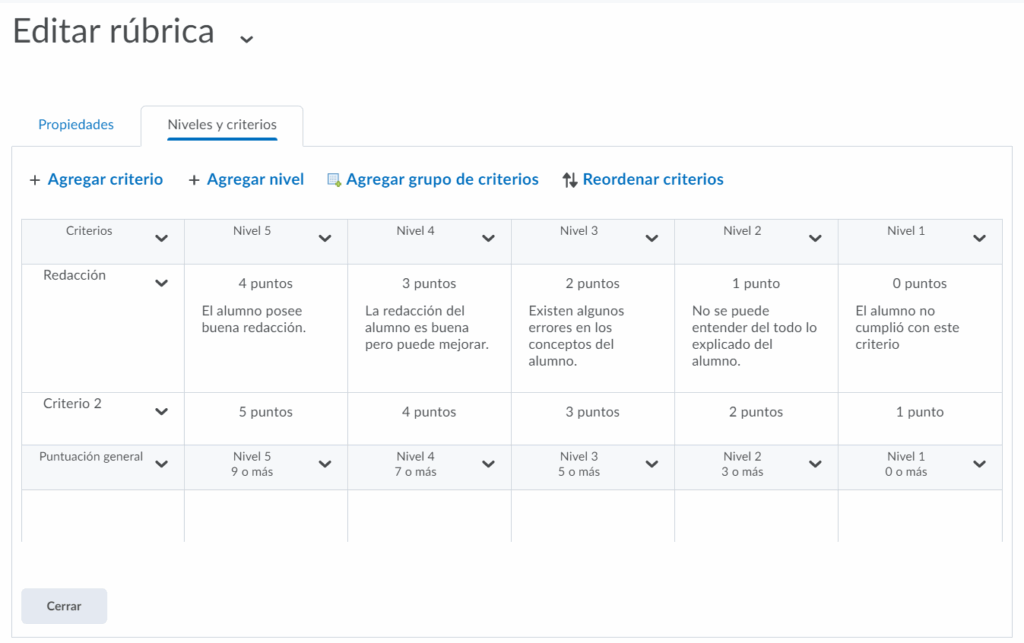The height and width of the screenshot is (643, 1024).
Task: Expand the Redacción criterion options chevron
Action: point(161,283)
